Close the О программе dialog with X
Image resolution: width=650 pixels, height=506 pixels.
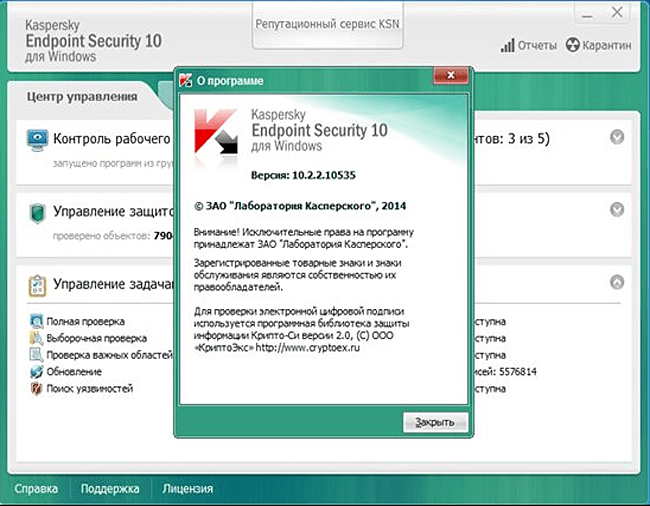(446, 78)
